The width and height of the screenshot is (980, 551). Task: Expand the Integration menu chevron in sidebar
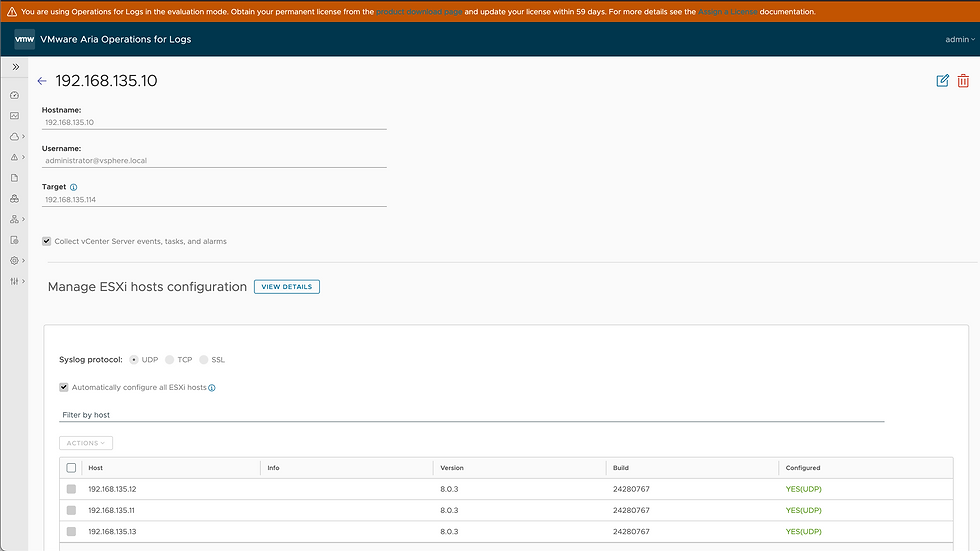pyautogui.click(x=24, y=219)
